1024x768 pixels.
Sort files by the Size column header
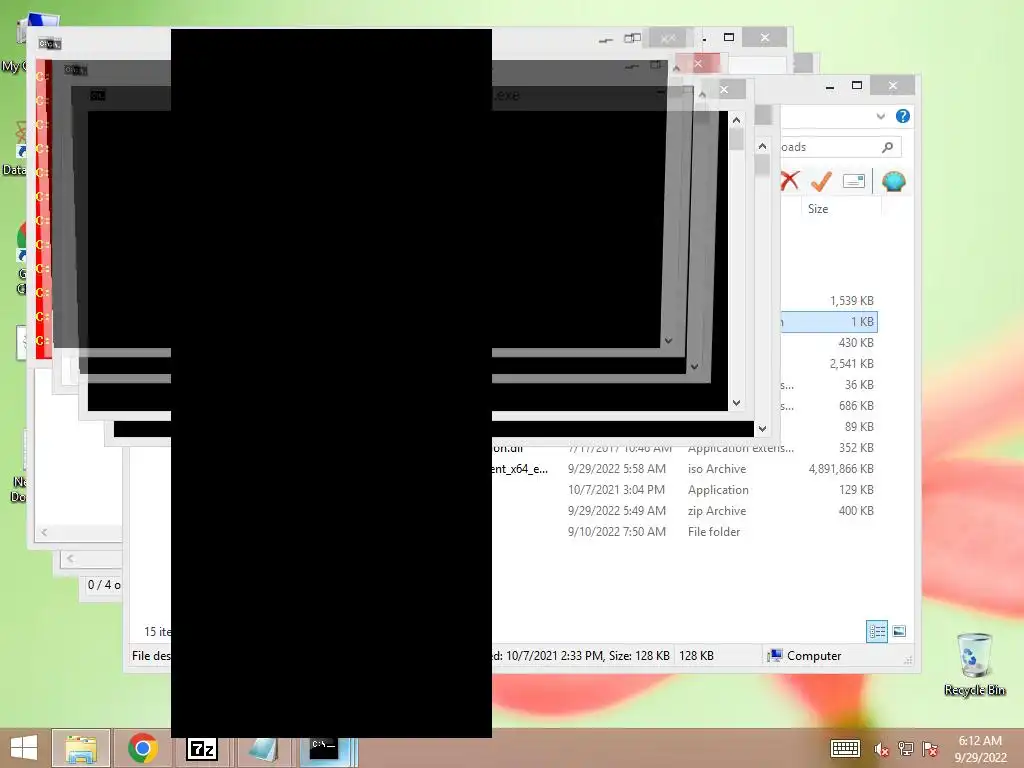[818, 208]
